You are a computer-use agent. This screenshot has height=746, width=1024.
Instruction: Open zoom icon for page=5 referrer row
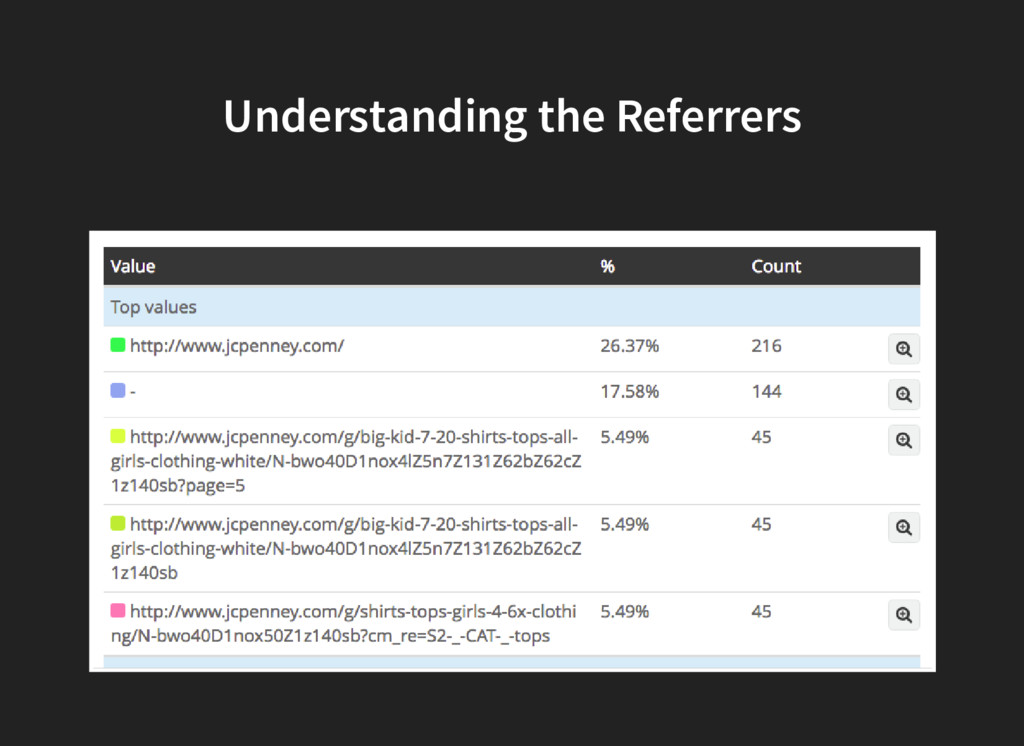pyautogui.click(x=904, y=440)
